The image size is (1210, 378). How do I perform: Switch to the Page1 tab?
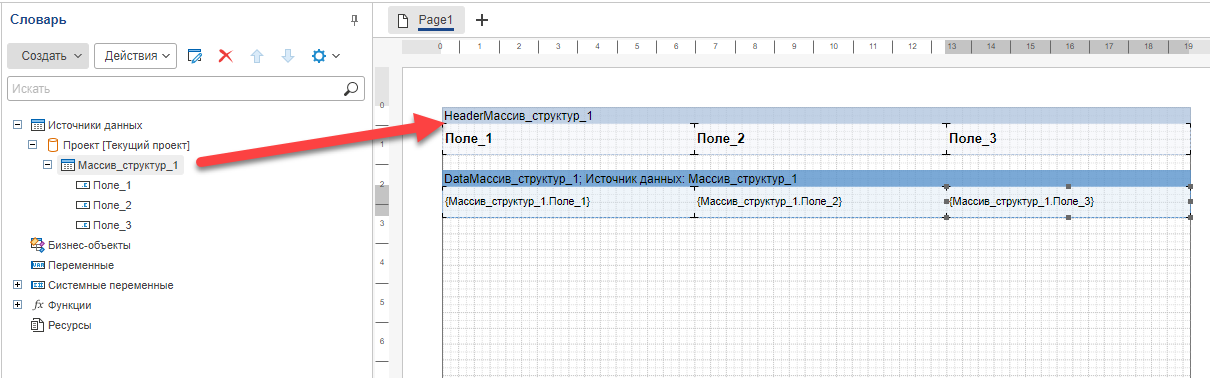pyautogui.click(x=426, y=20)
